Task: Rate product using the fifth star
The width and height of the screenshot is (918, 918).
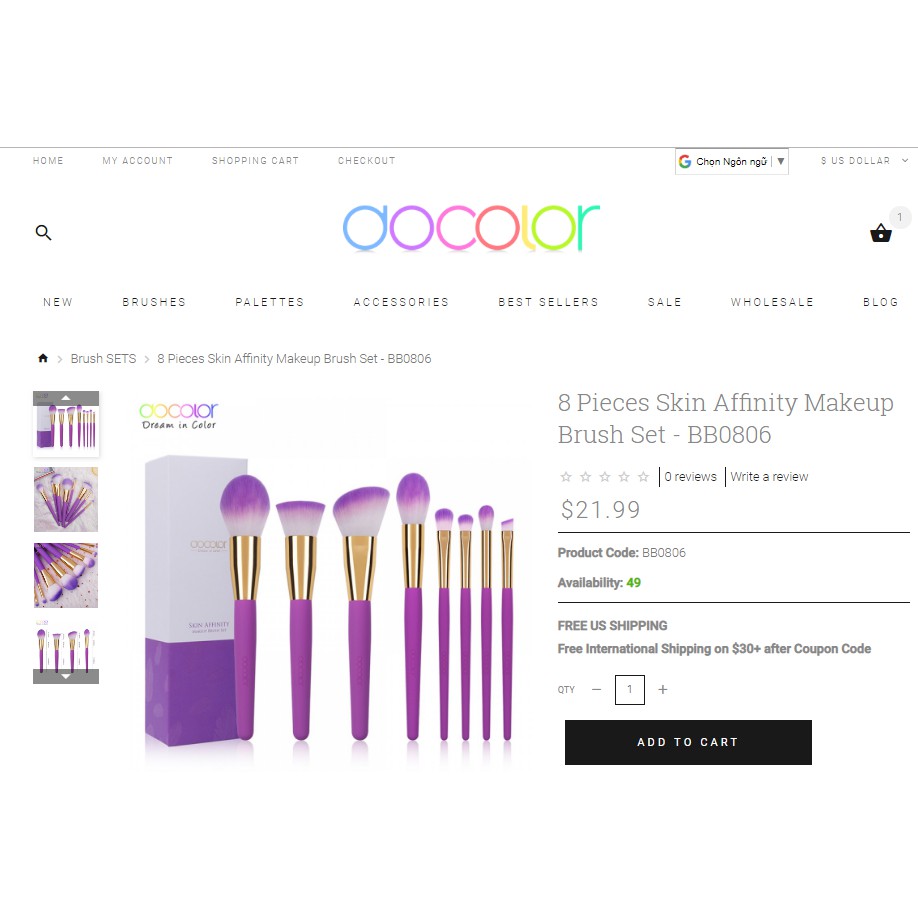Action: (x=643, y=477)
